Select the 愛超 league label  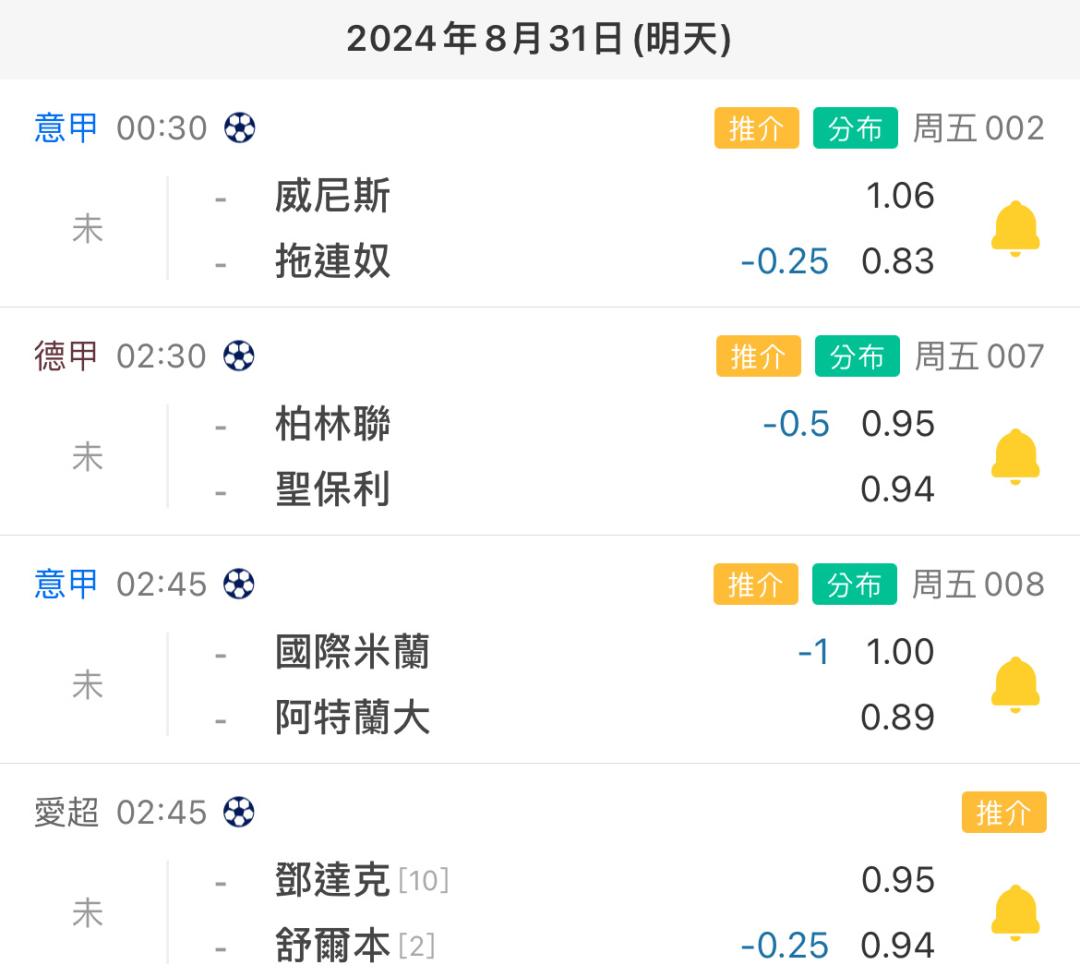click(66, 812)
